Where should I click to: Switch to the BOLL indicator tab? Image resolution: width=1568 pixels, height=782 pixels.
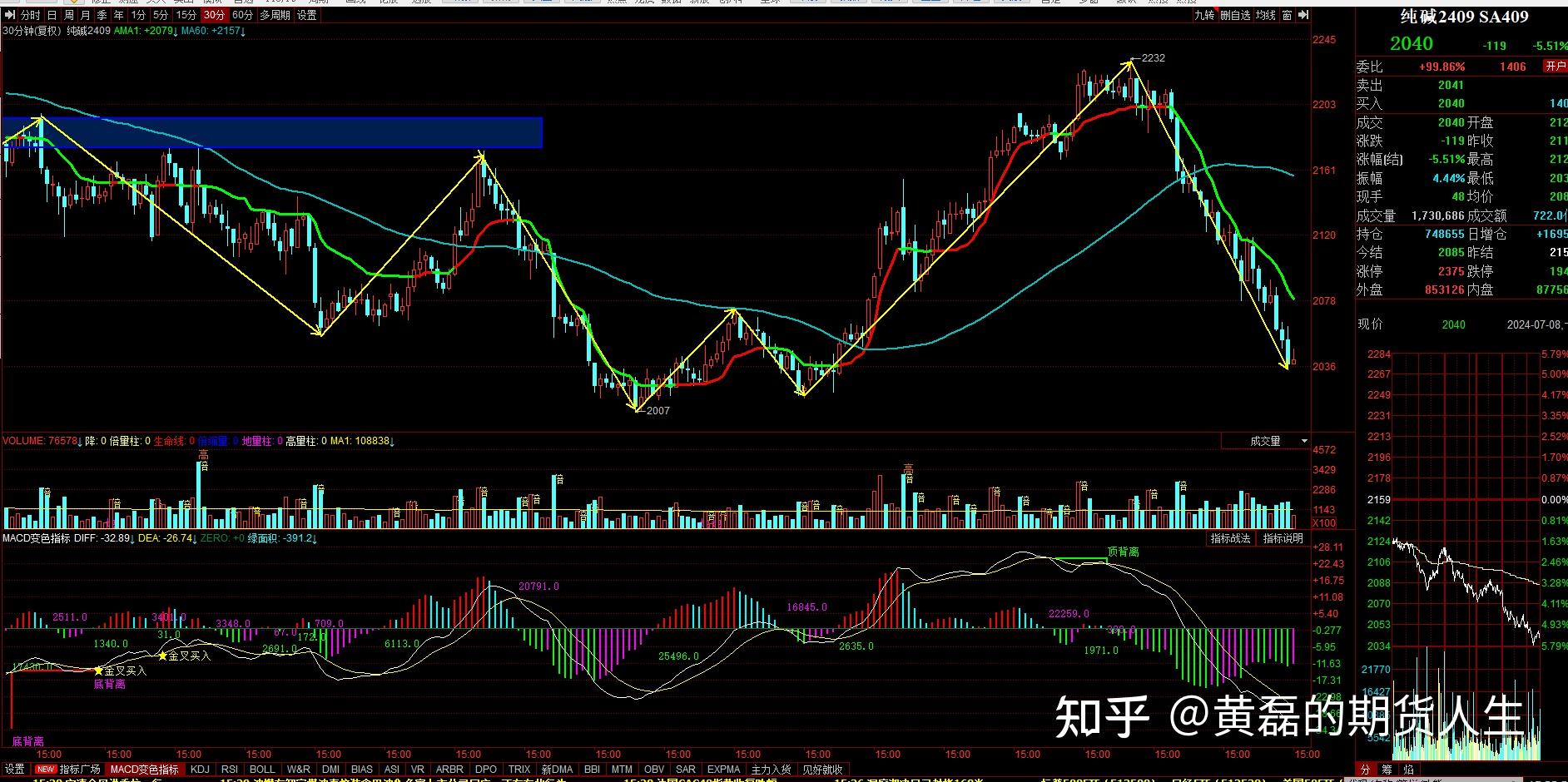click(x=262, y=770)
